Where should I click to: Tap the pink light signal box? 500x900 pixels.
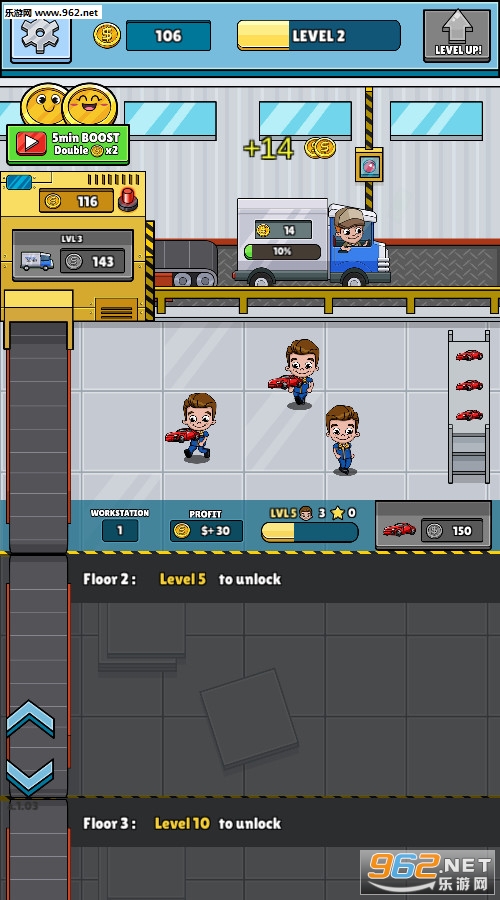(369, 165)
